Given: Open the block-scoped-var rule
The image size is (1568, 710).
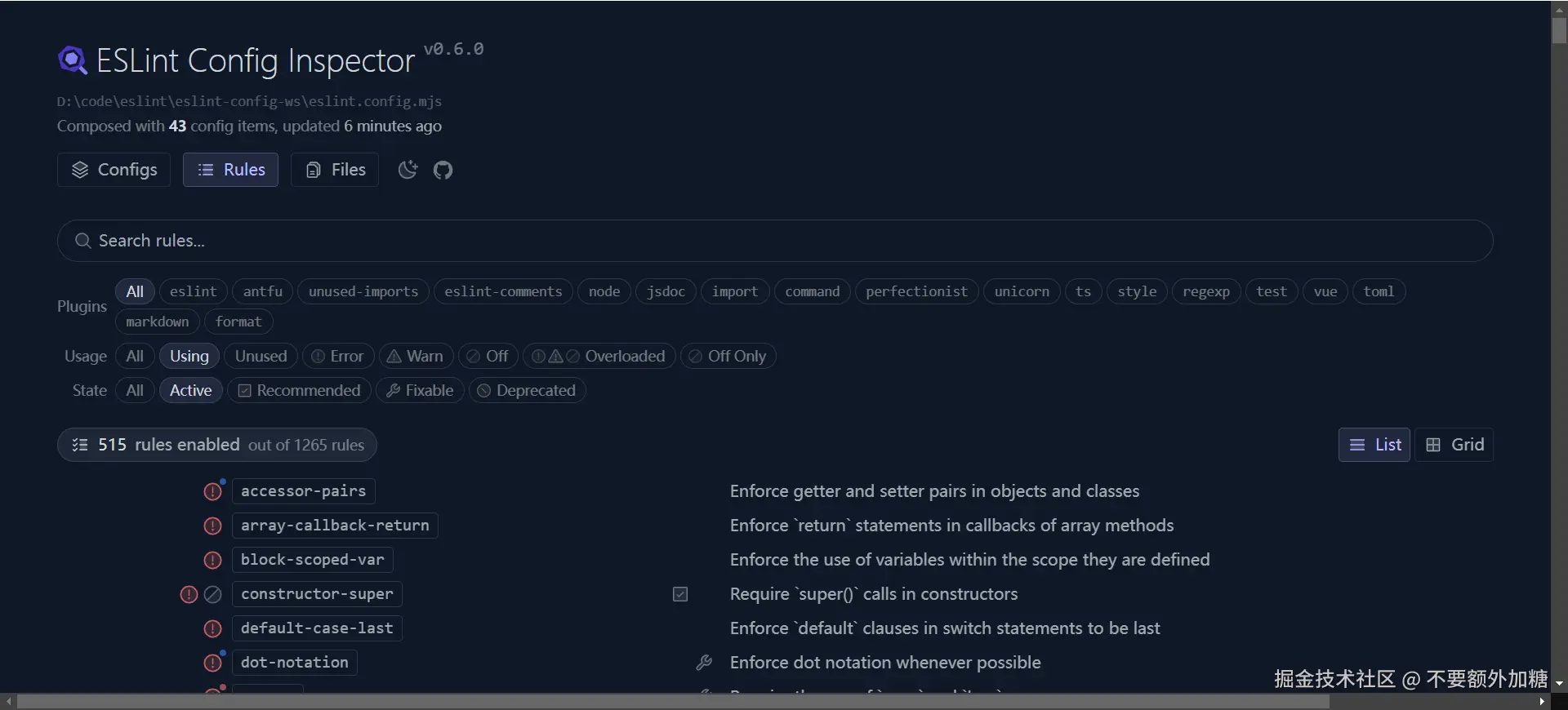Looking at the screenshot, I should point(313,560).
